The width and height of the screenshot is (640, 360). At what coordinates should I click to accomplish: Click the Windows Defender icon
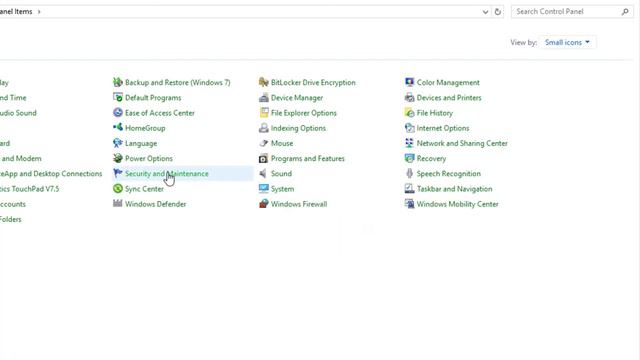click(118, 204)
